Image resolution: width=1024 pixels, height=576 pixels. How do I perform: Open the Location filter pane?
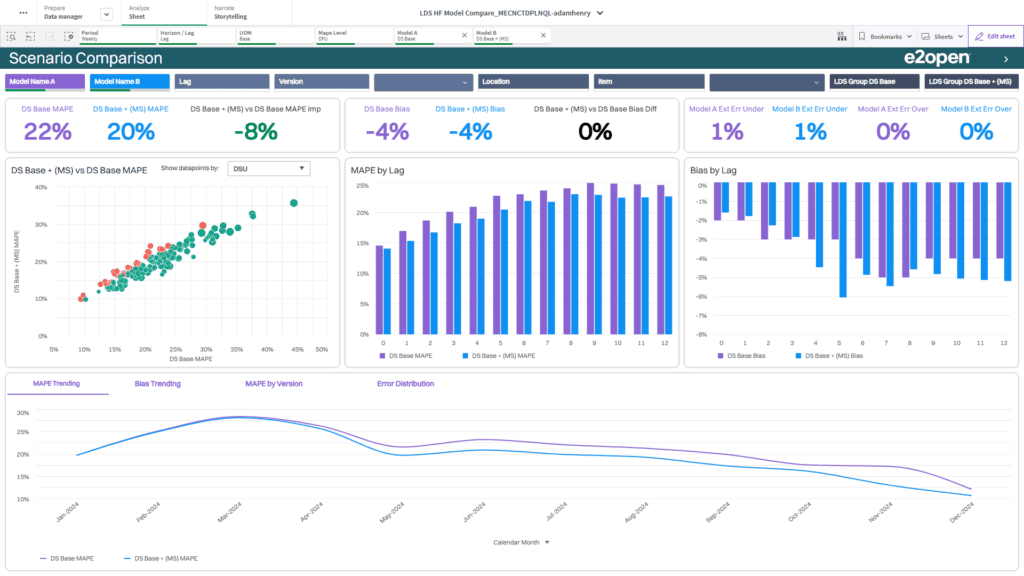(x=532, y=81)
